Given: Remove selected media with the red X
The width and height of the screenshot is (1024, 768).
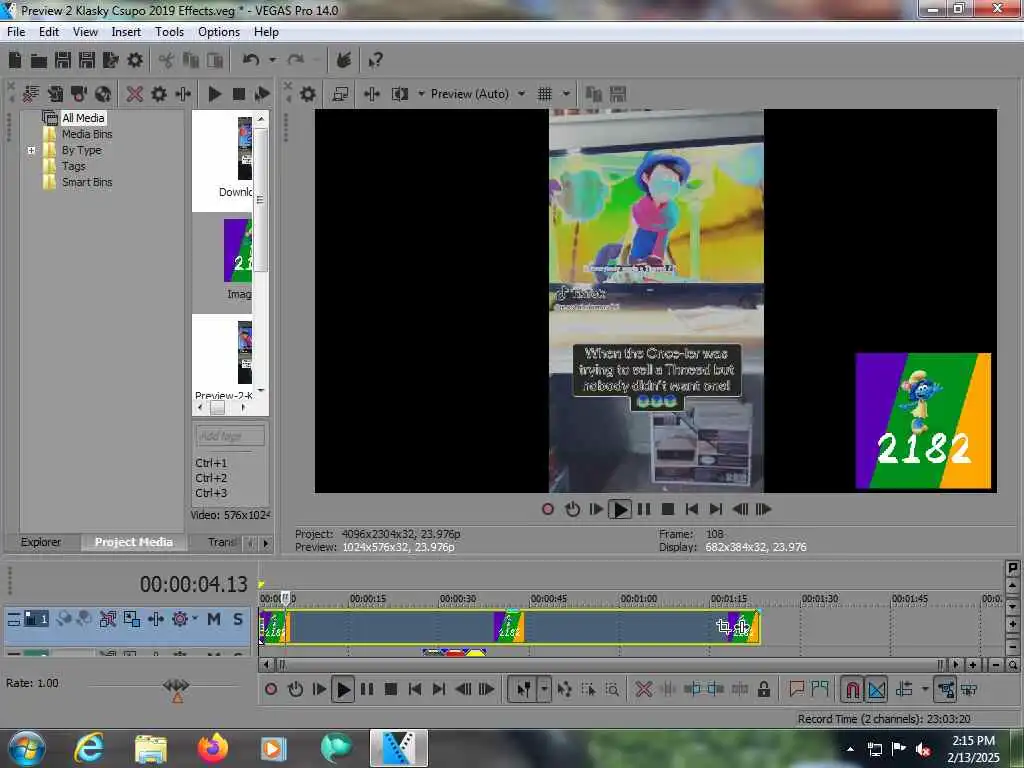Looking at the screenshot, I should click(x=135, y=94).
